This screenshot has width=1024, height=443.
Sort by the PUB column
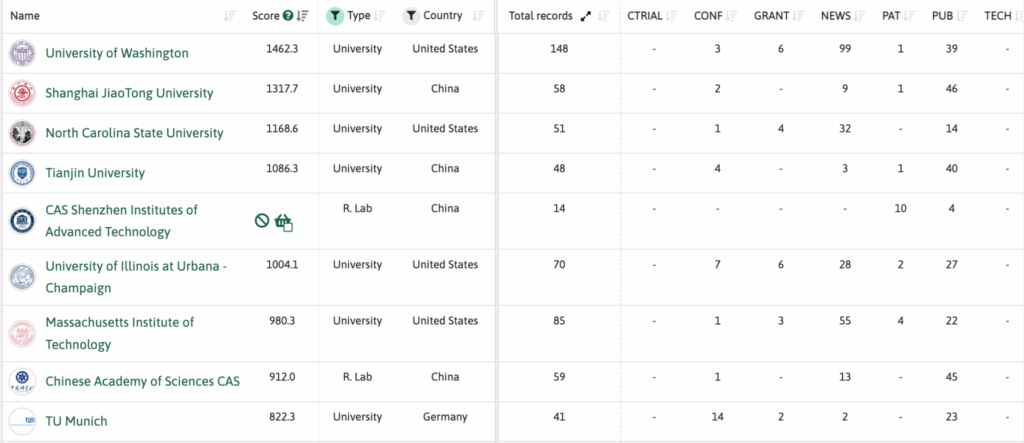pos(963,16)
